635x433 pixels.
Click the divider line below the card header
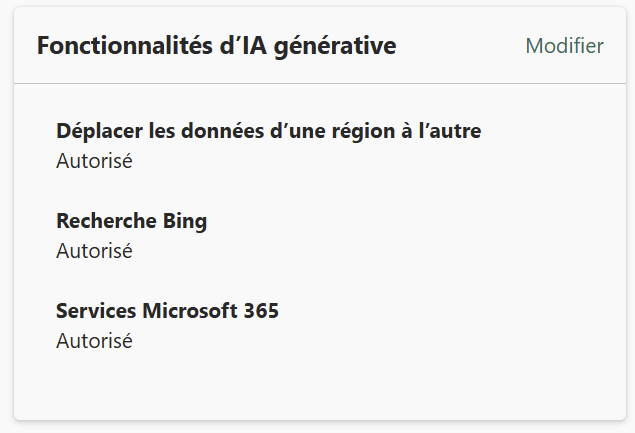pos(320,83)
